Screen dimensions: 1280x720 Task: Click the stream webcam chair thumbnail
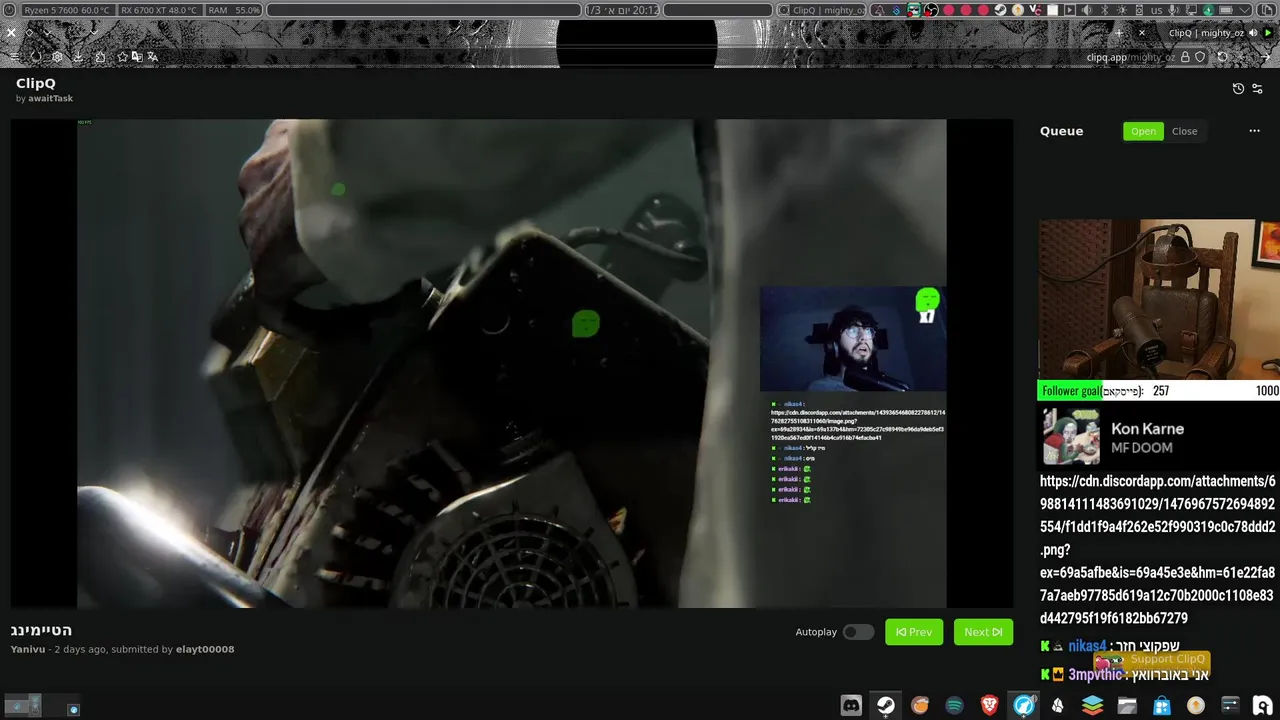point(1159,299)
